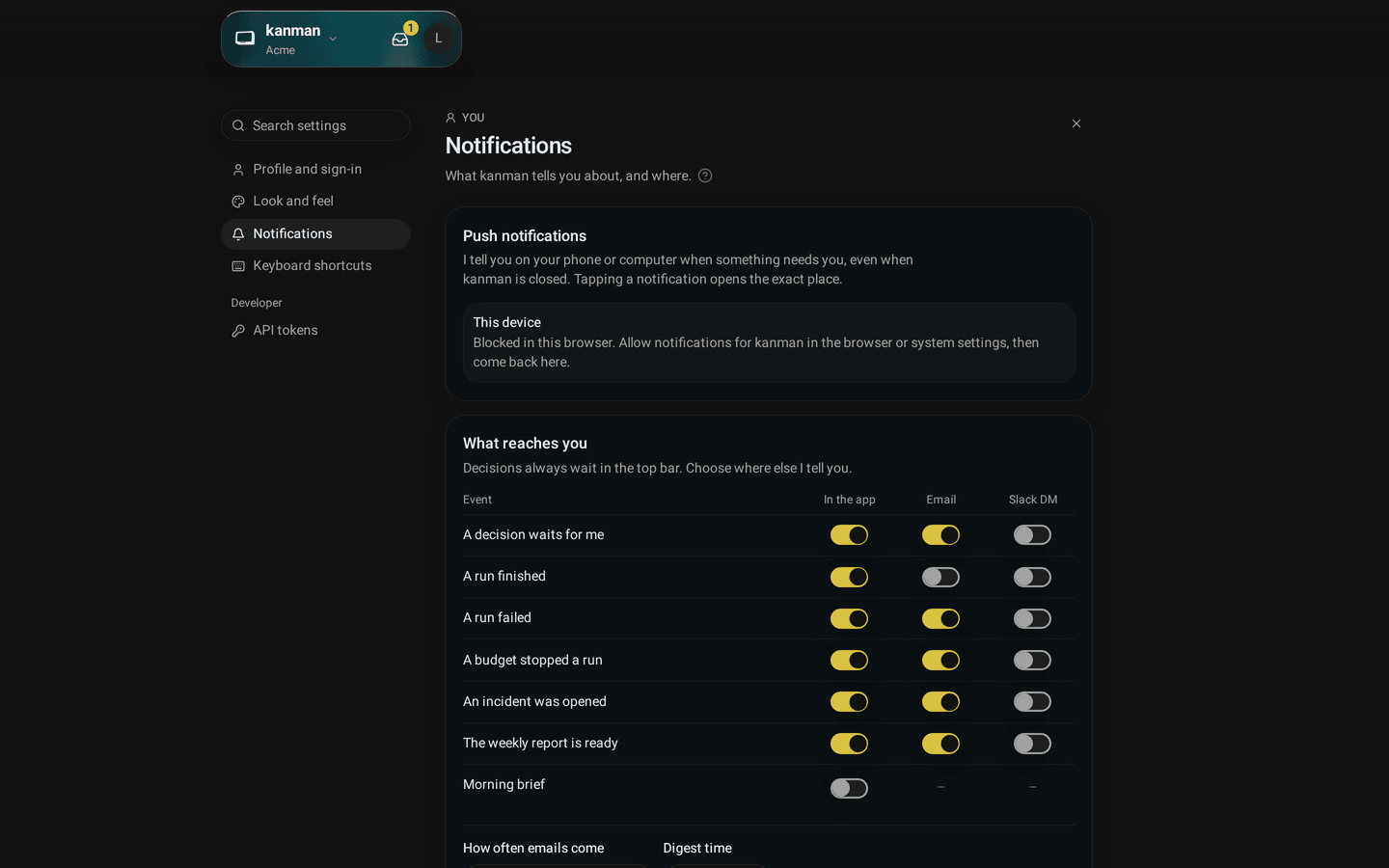This screenshot has width=1389, height=868.
Task: Click the 'This device' blocked status text
Action: [756, 352]
